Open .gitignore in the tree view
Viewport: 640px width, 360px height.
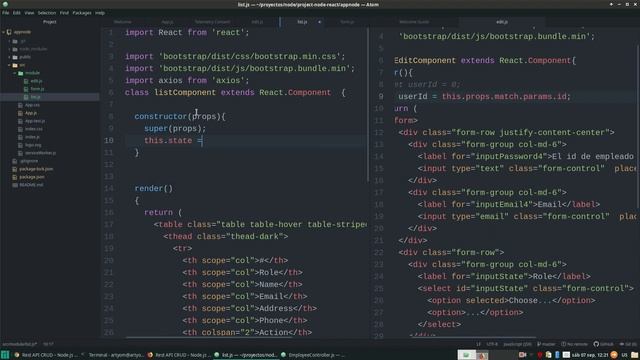pos(29,161)
